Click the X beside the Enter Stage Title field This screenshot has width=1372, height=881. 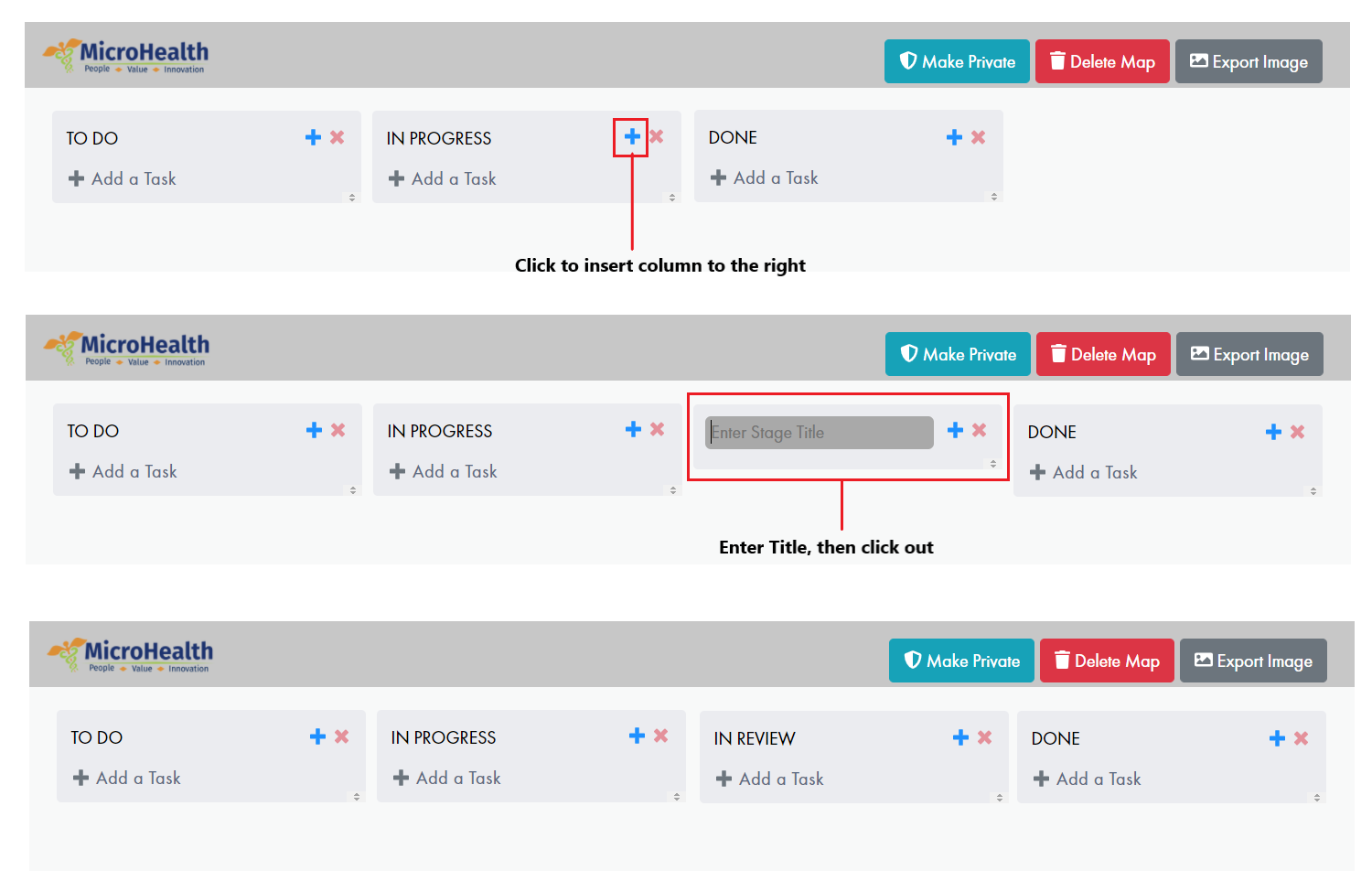(x=980, y=429)
